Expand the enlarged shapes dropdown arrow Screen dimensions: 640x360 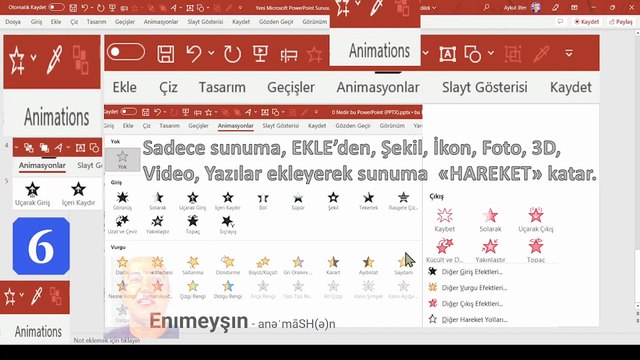tap(491, 53)
